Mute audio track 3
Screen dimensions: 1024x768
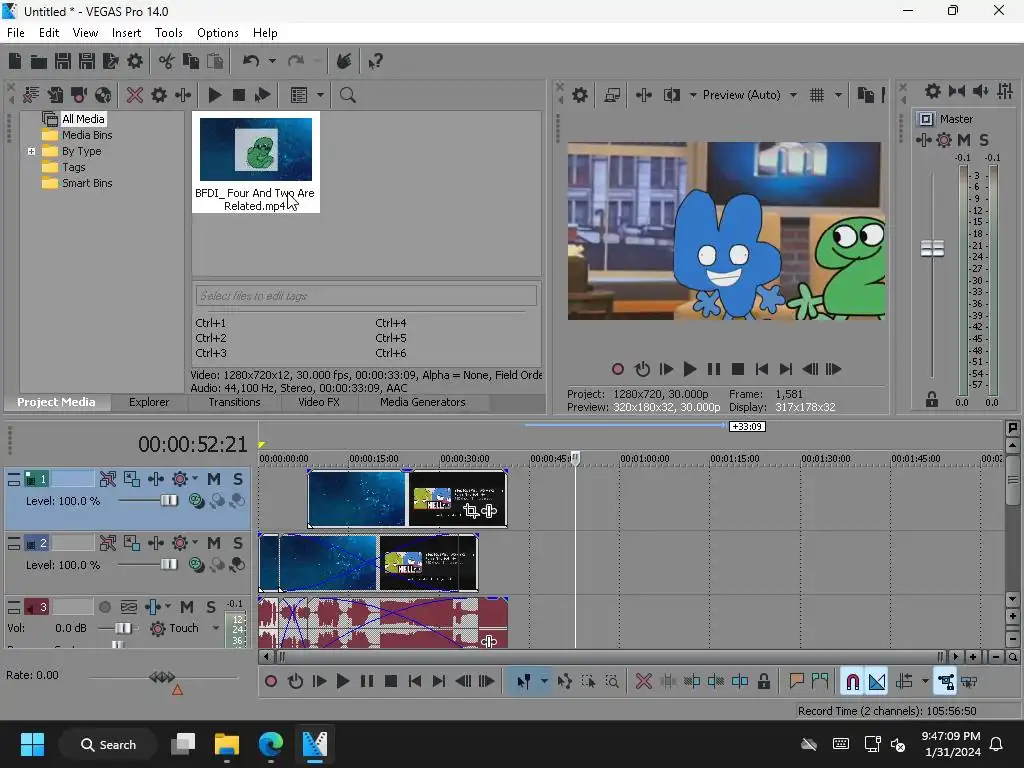(186, 607)
